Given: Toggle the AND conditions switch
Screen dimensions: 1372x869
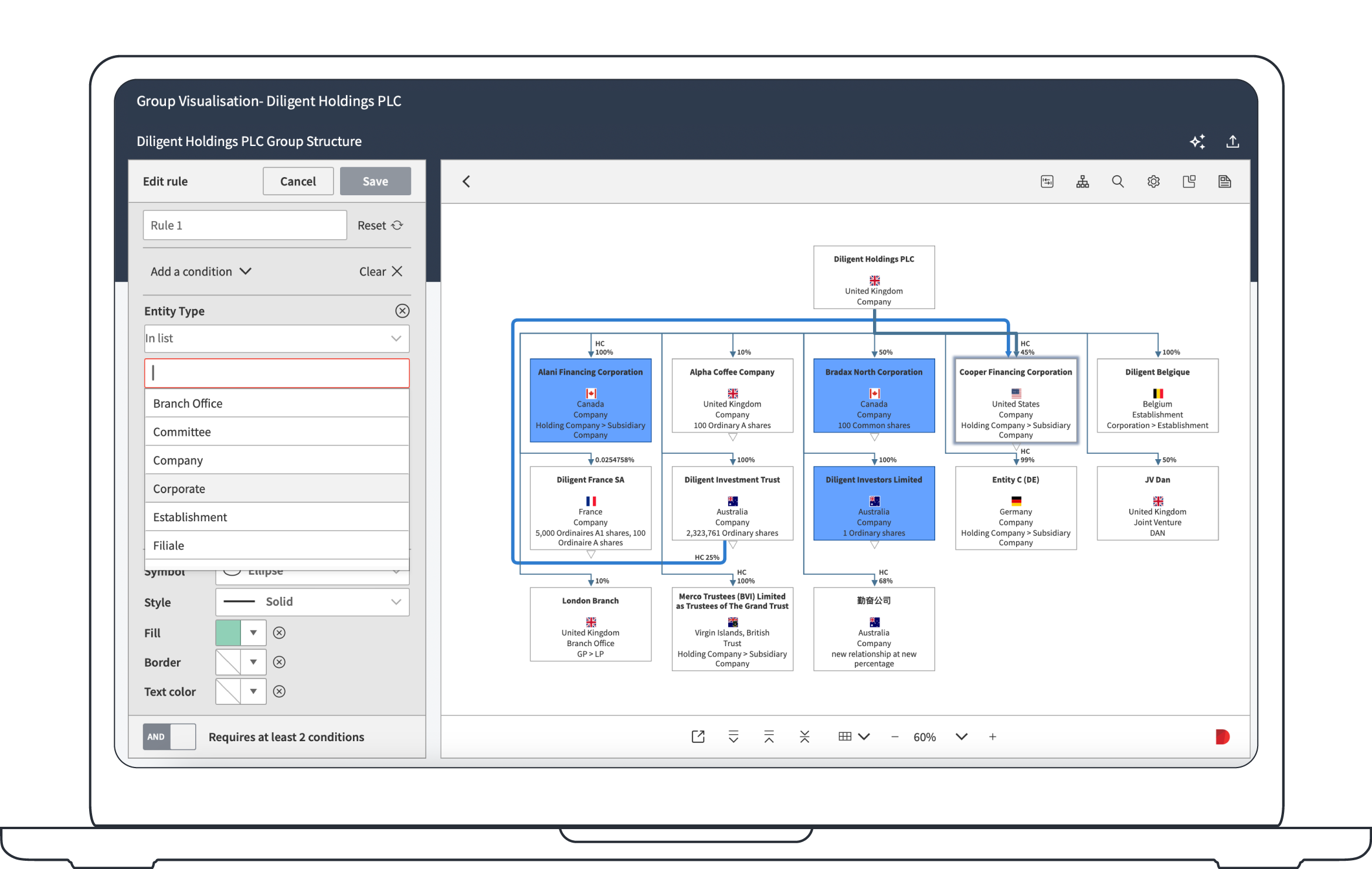Looking at the screenshot, I should pyautogui.click(x=169, y=736).
